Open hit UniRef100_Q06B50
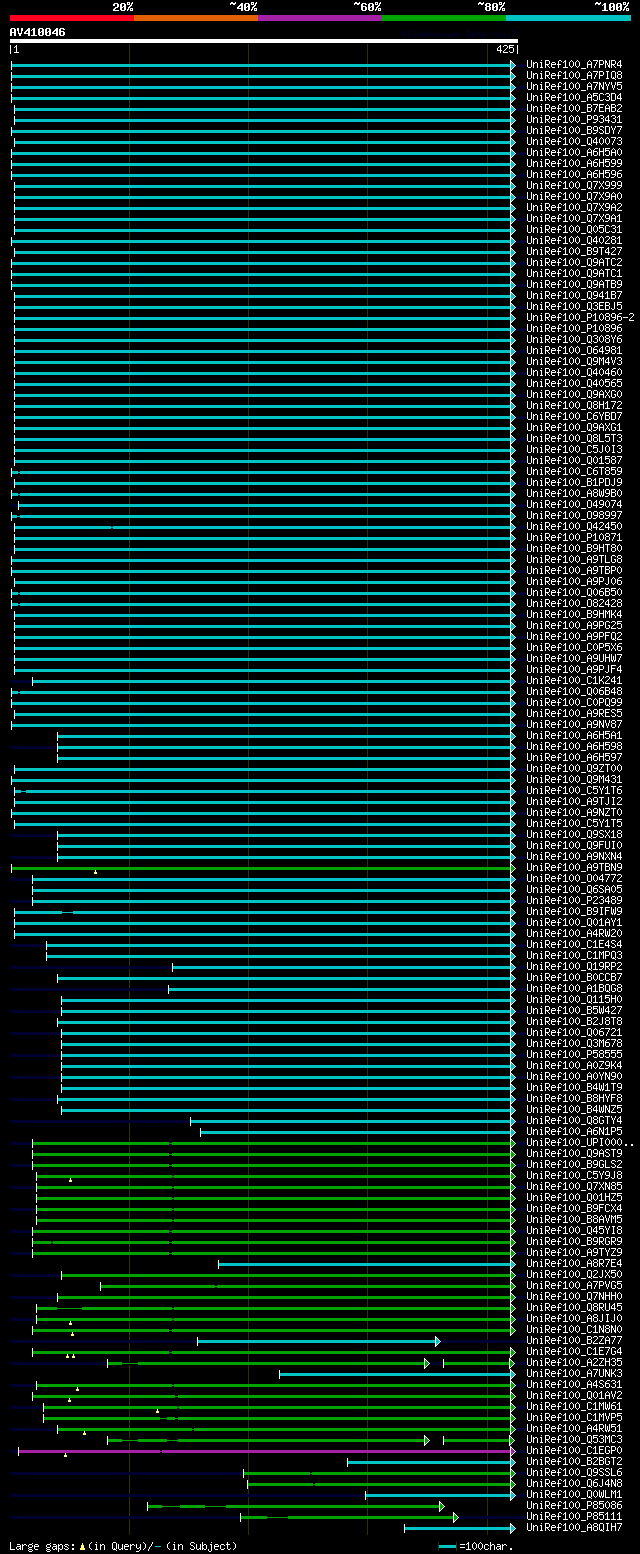 click(574, 593)
